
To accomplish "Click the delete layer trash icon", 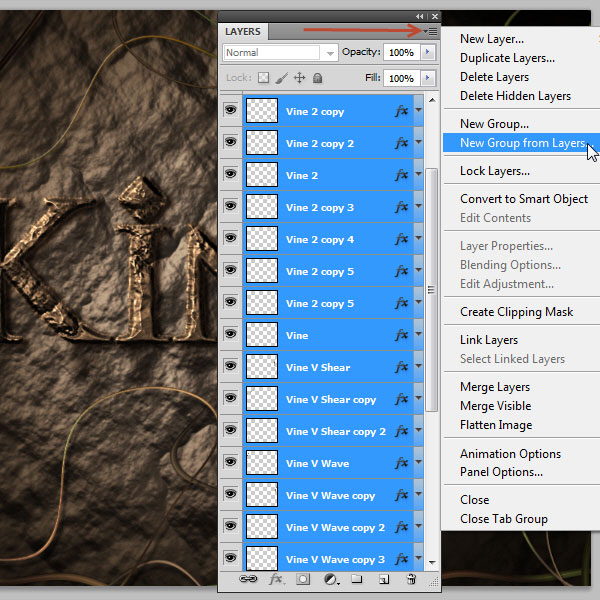I will point(411,579).
